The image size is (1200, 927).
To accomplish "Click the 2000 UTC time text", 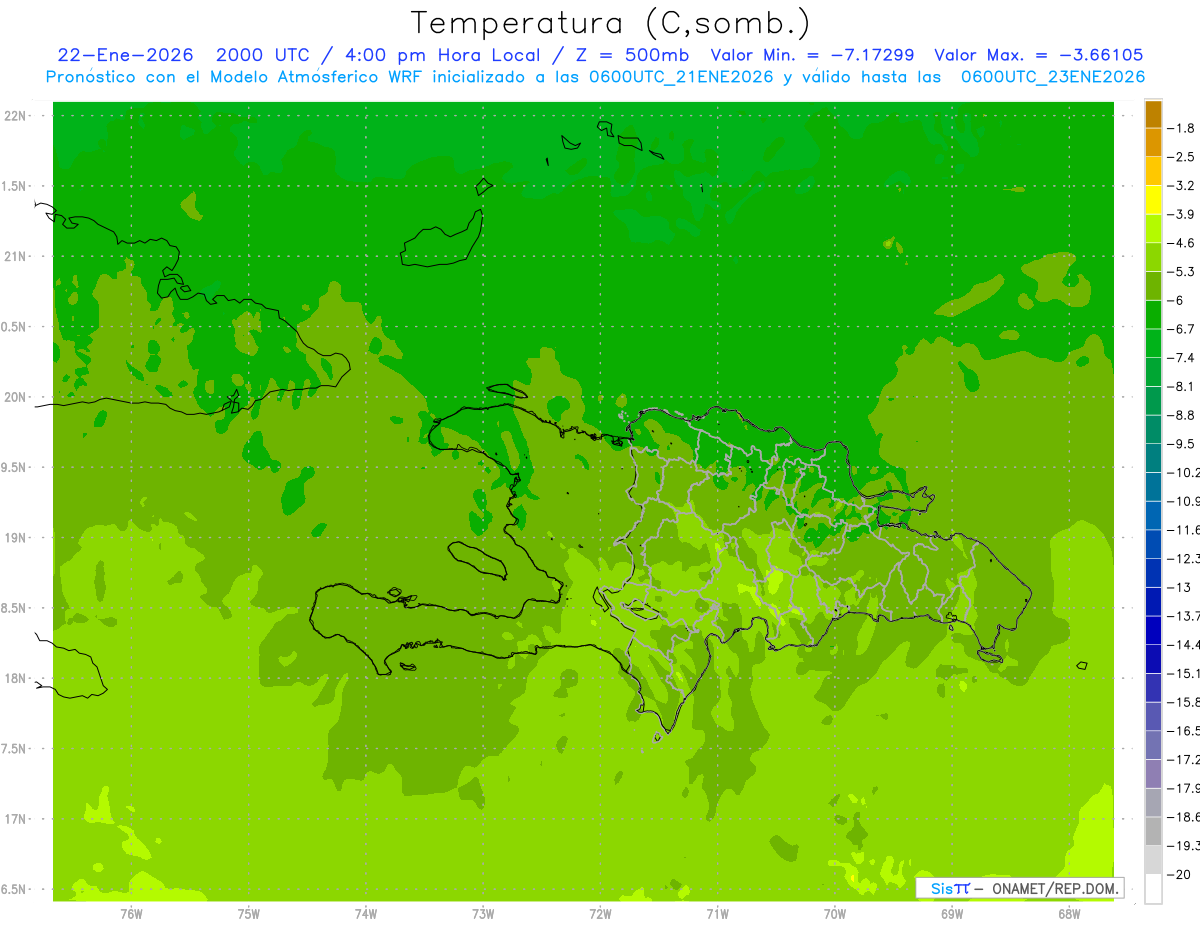I will pyautogui.click(x=263, y=55).
